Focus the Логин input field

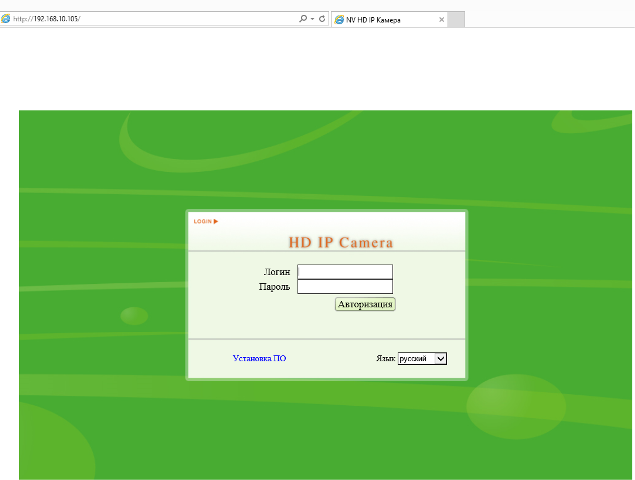(345, 271)
